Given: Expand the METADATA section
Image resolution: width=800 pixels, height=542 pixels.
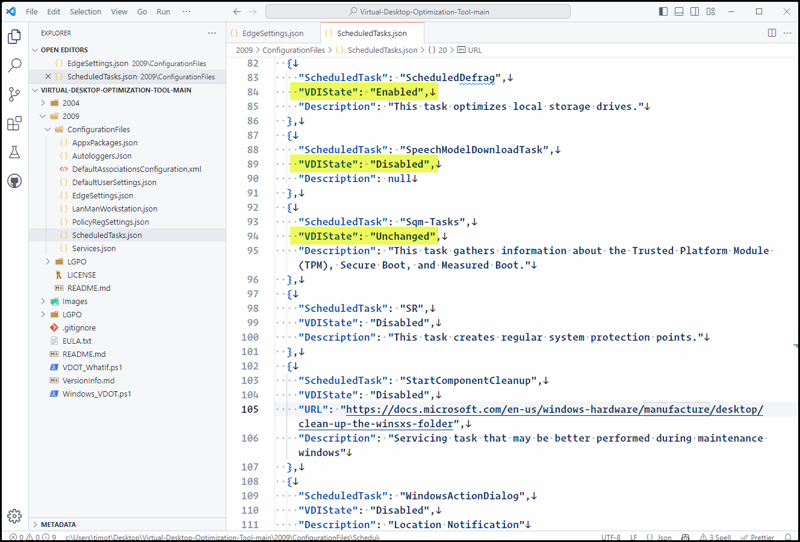Looking at the screenshot, I should pos(58,524).
